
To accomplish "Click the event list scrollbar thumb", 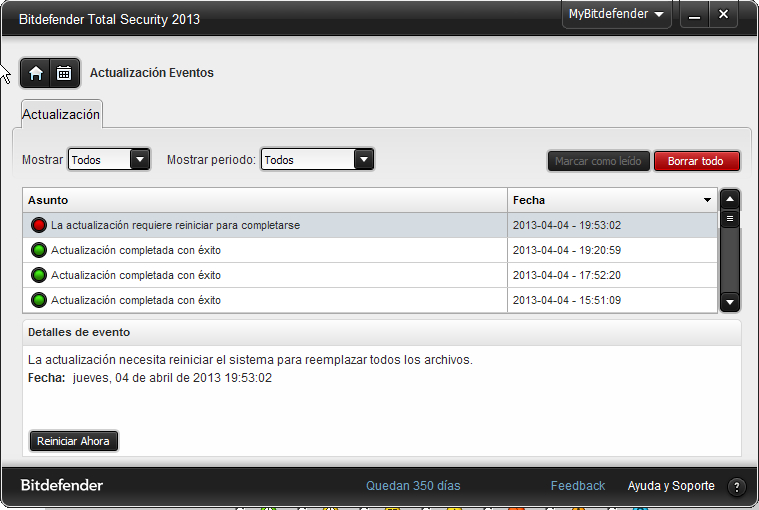I will coord(729,219).
